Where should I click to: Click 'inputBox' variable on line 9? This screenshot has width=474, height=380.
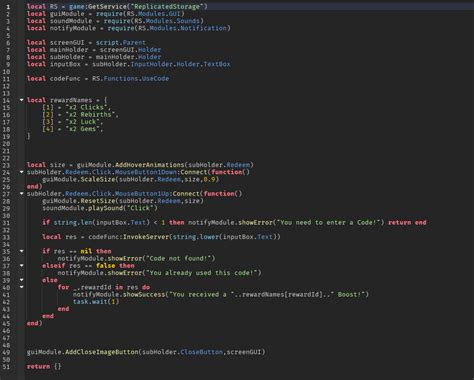tap(65, 64)
